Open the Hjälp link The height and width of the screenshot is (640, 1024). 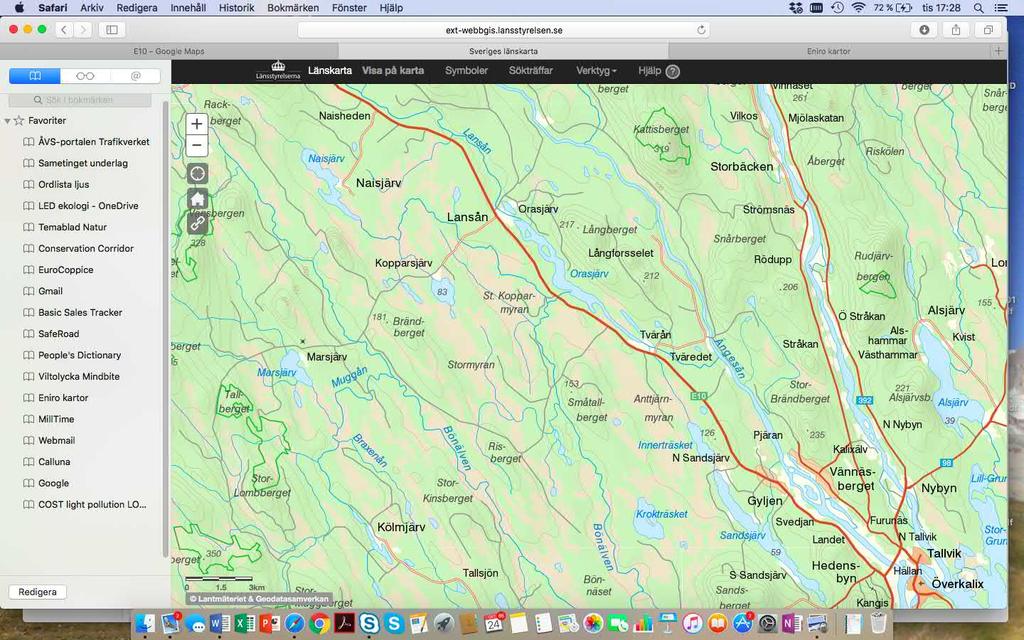click(649, 71)
